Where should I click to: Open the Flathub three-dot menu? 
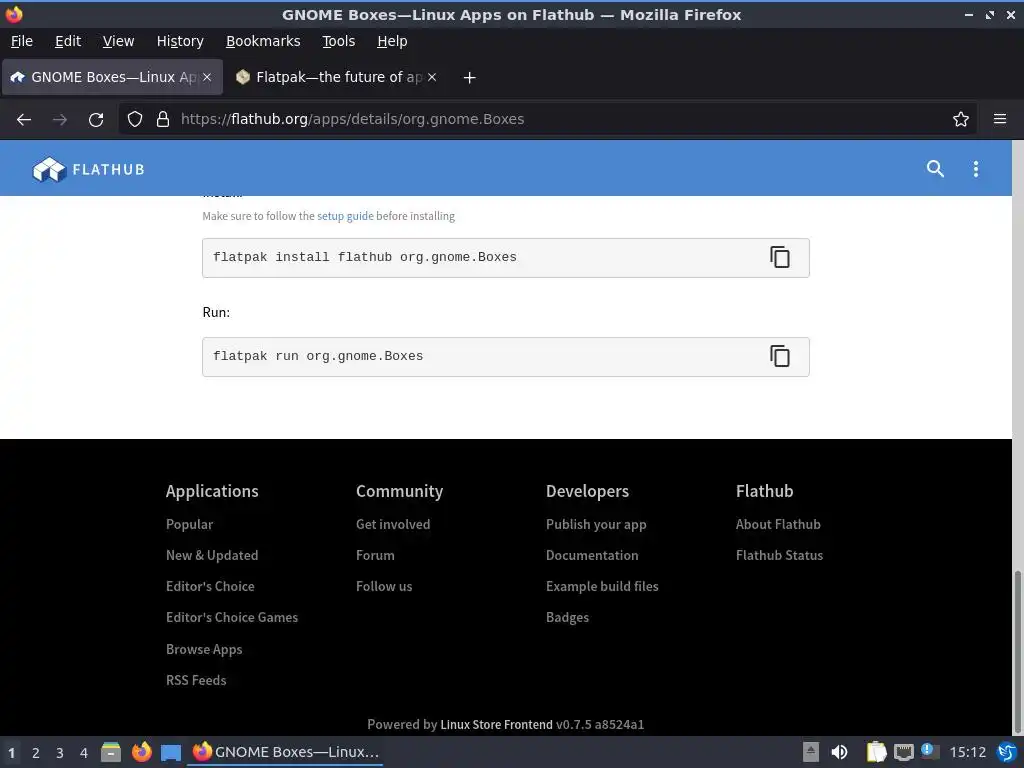(976, 168)
